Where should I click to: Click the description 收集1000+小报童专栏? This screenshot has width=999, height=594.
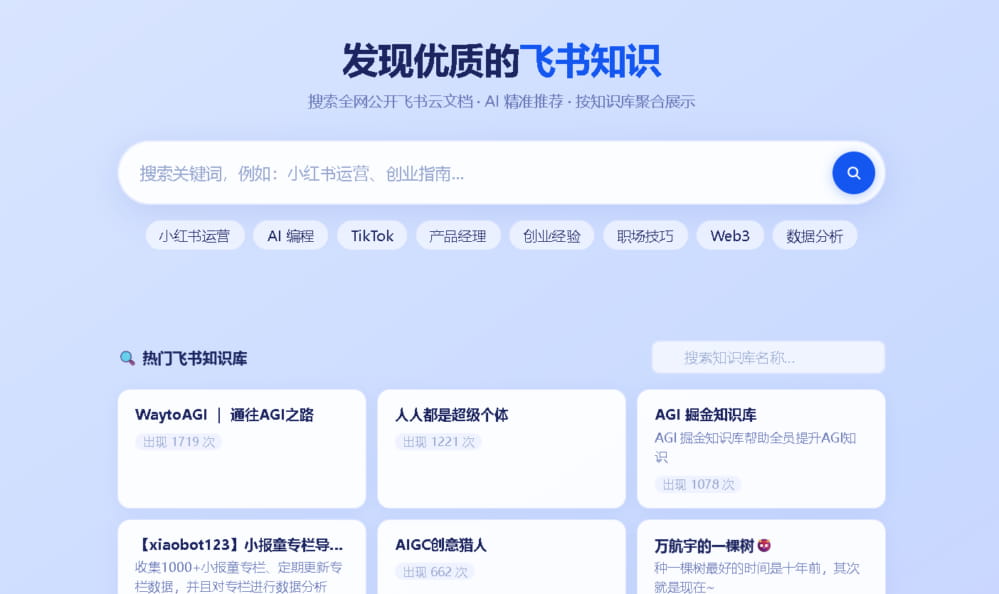click(239, 577)
